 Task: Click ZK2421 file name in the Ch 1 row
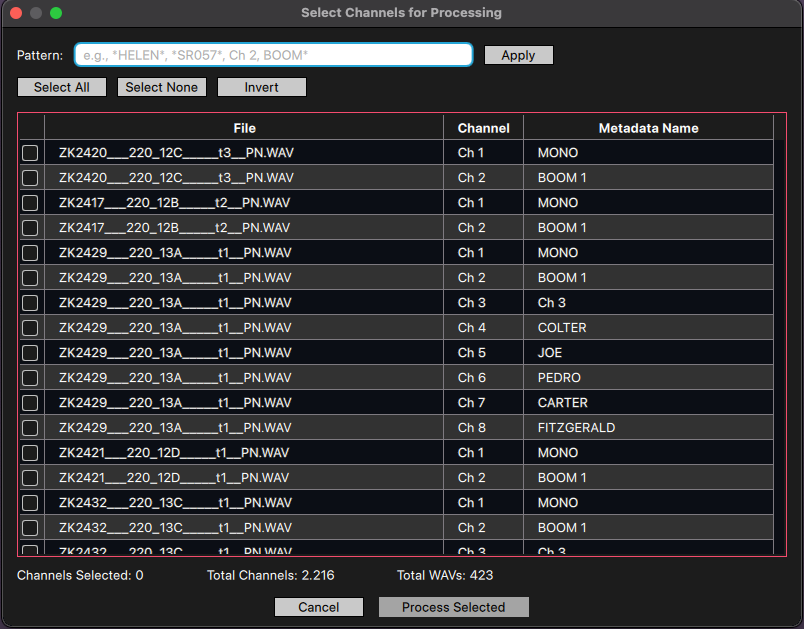[x=174, y=453]
